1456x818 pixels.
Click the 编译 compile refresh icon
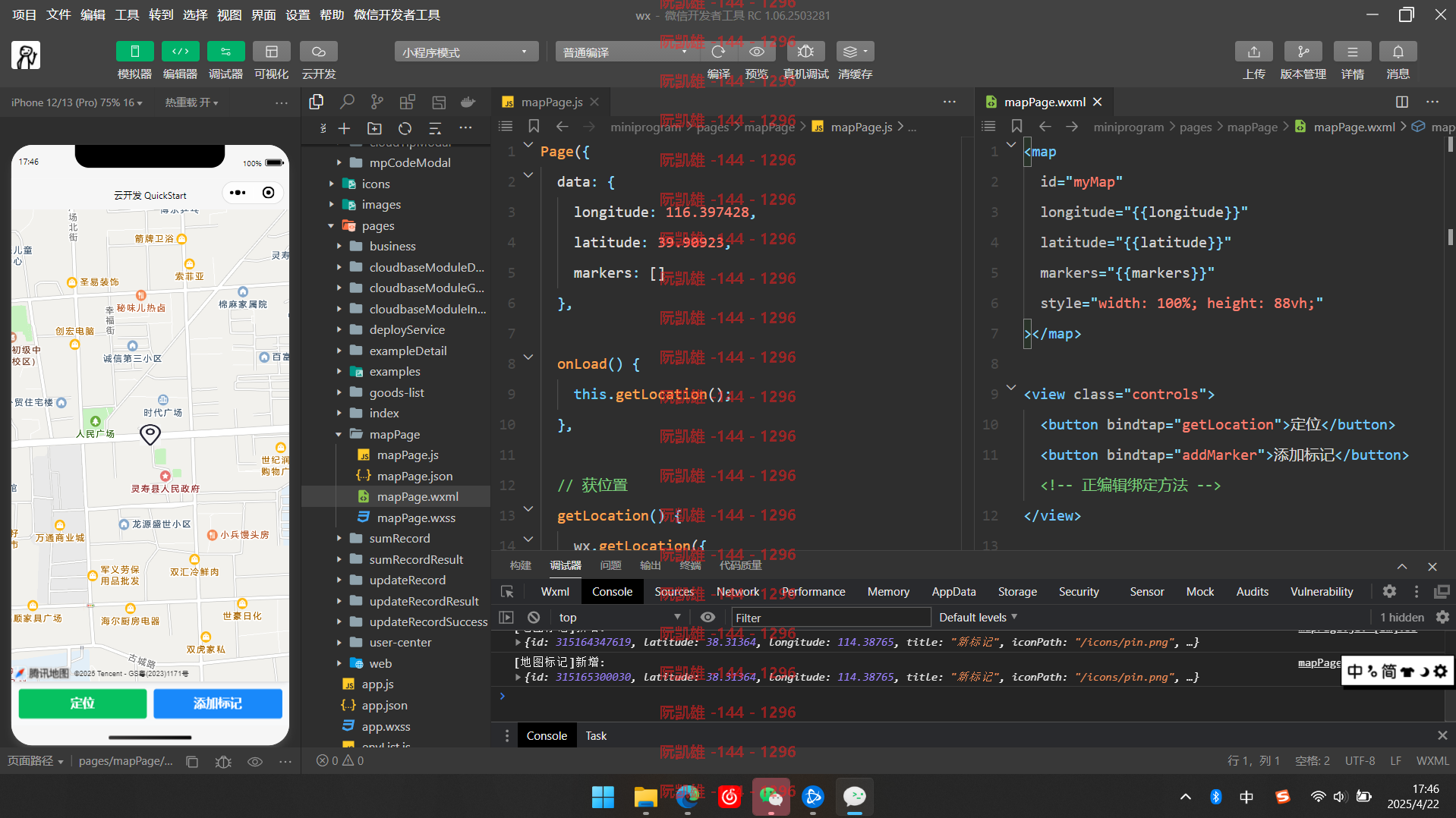718,52
